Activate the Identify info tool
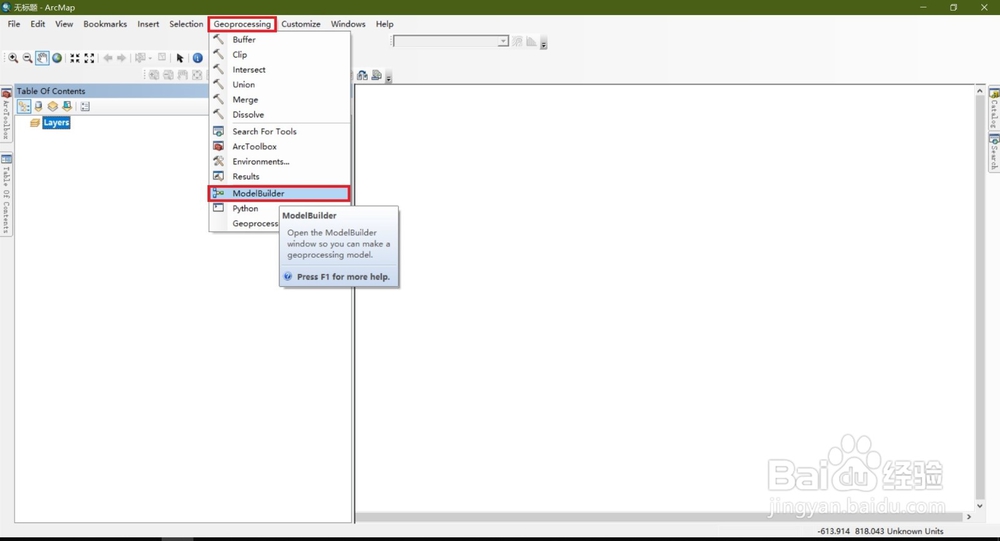The width and height of the screenshot is (1000, 541). pos(198,58)
